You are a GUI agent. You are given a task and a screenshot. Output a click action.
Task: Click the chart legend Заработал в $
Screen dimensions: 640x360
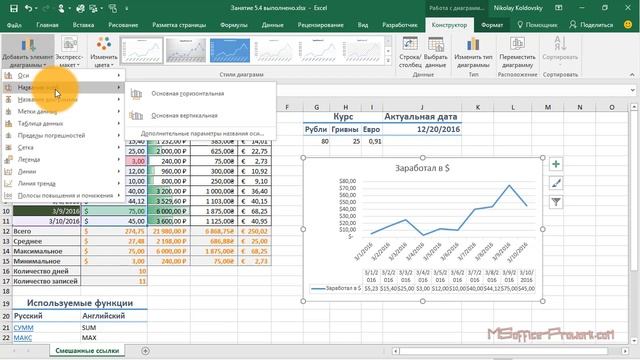pos(336,288)
